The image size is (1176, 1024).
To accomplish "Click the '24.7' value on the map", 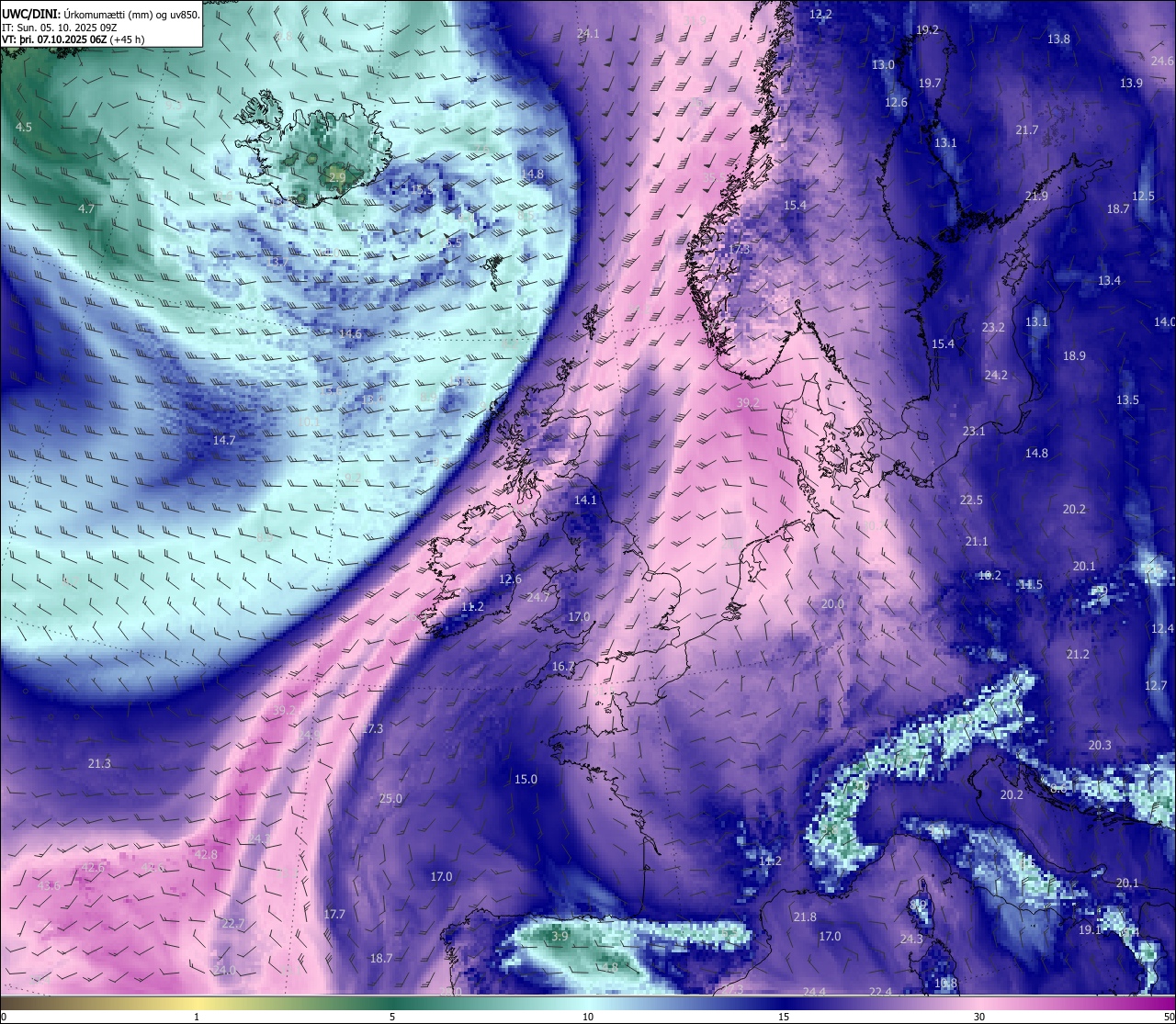I will 538,598.
